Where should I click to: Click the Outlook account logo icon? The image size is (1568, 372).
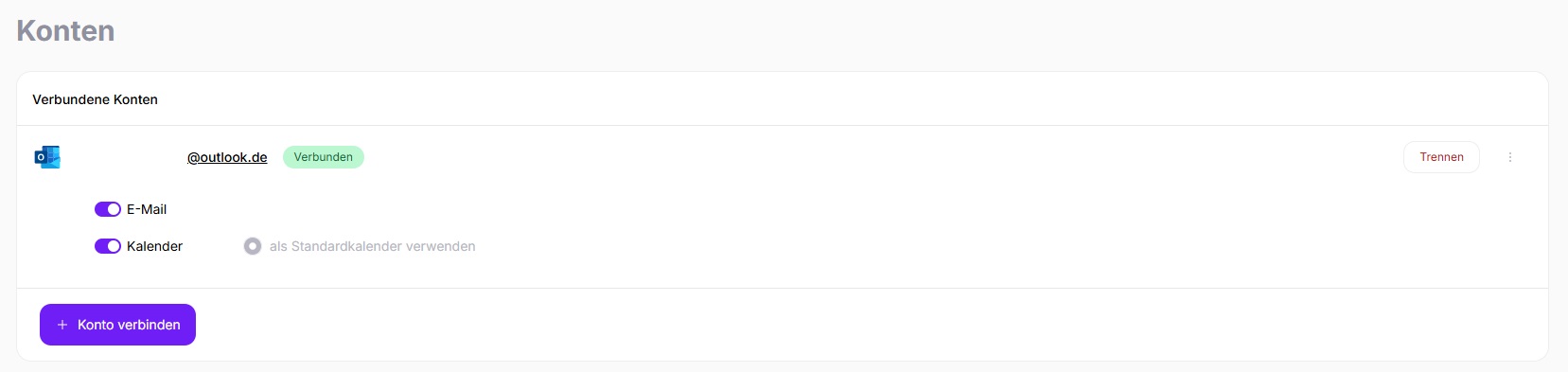click(47, 157)
